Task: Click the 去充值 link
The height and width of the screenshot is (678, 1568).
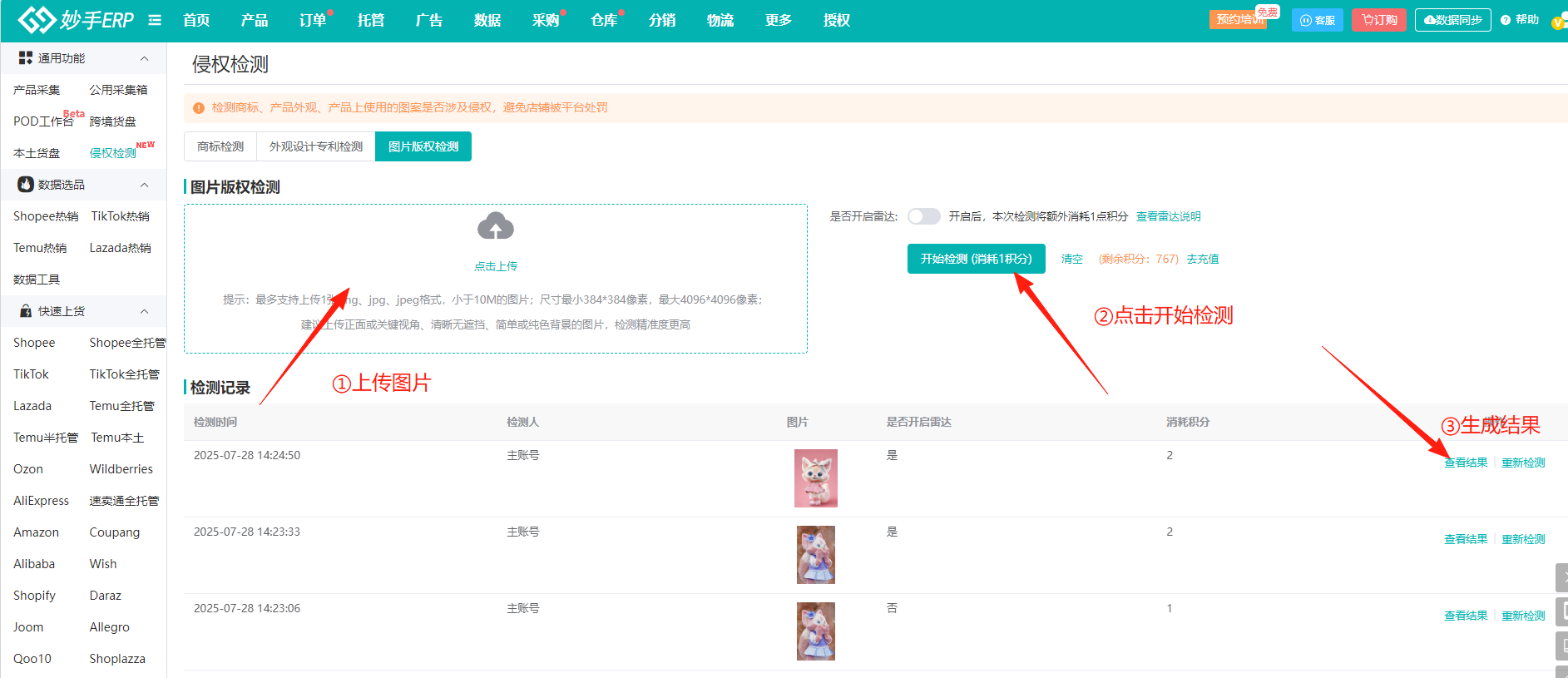Action: (1203, 260)
